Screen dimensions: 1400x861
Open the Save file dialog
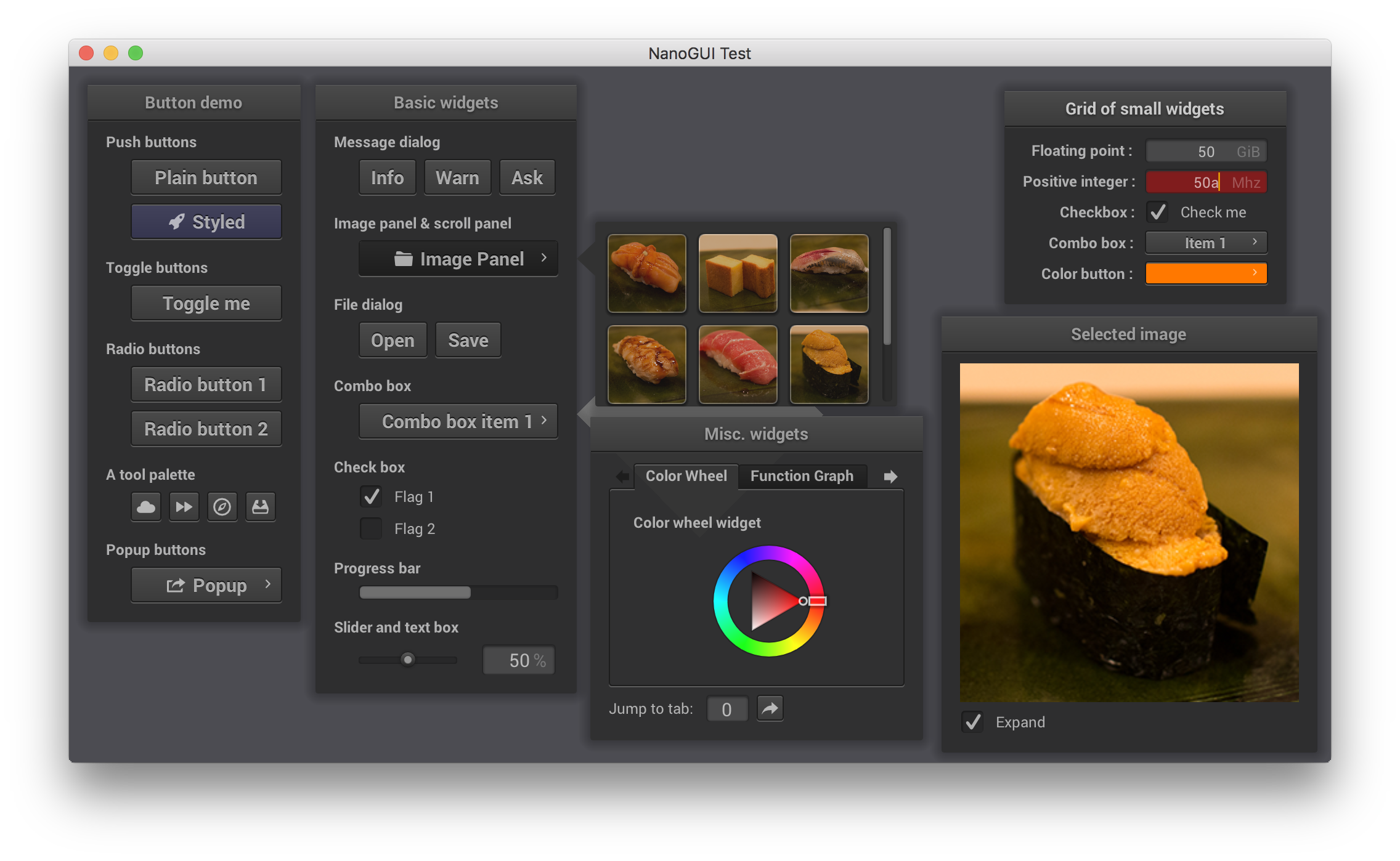[x=468, y=339]
